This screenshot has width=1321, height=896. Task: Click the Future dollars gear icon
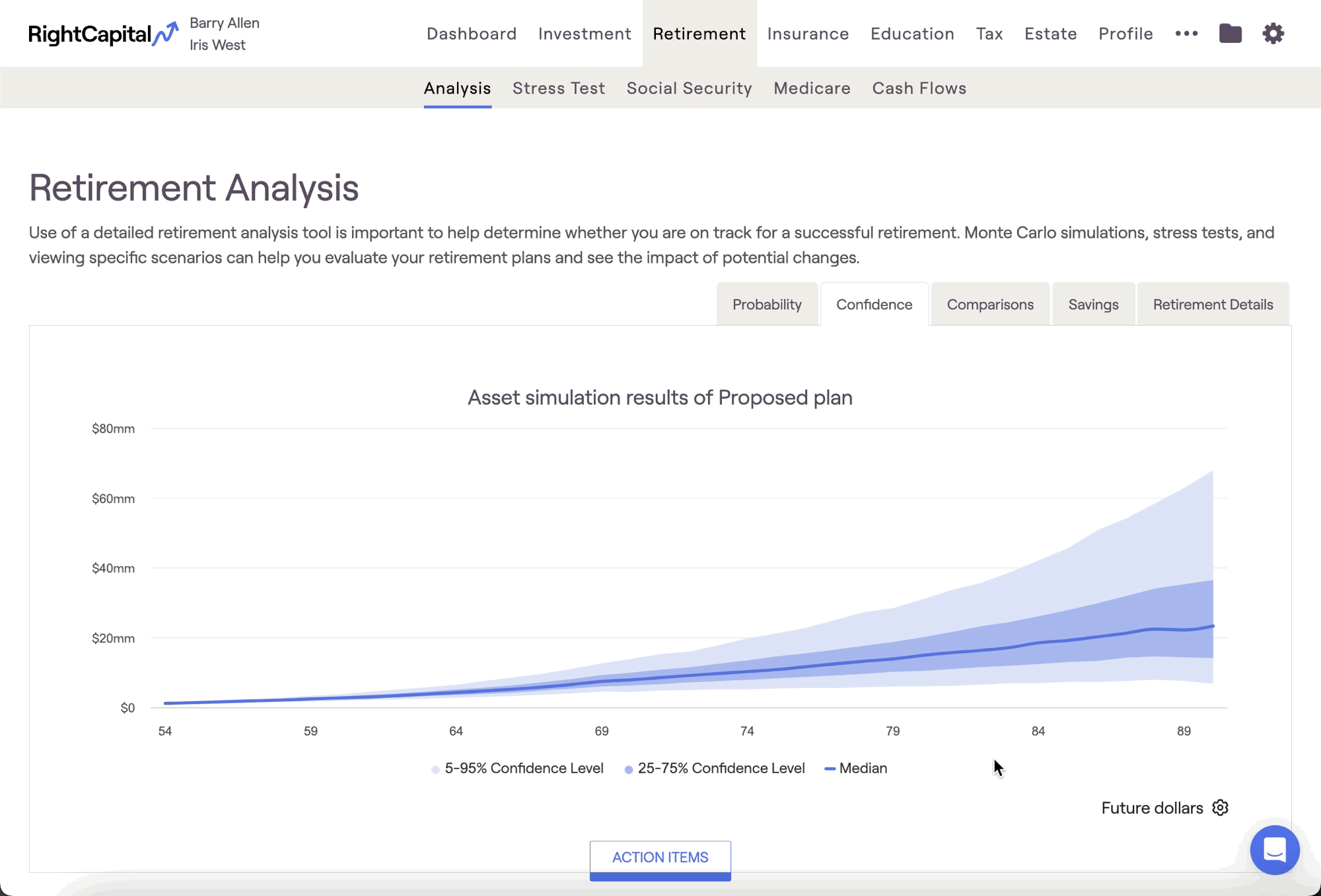tap(1220, 808)
